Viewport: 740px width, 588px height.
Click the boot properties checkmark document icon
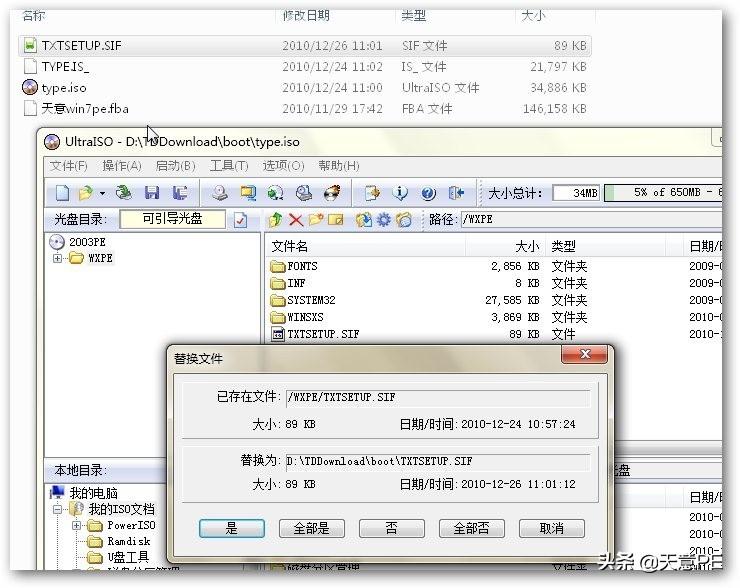pyautogui.click(x=240, y=220)
